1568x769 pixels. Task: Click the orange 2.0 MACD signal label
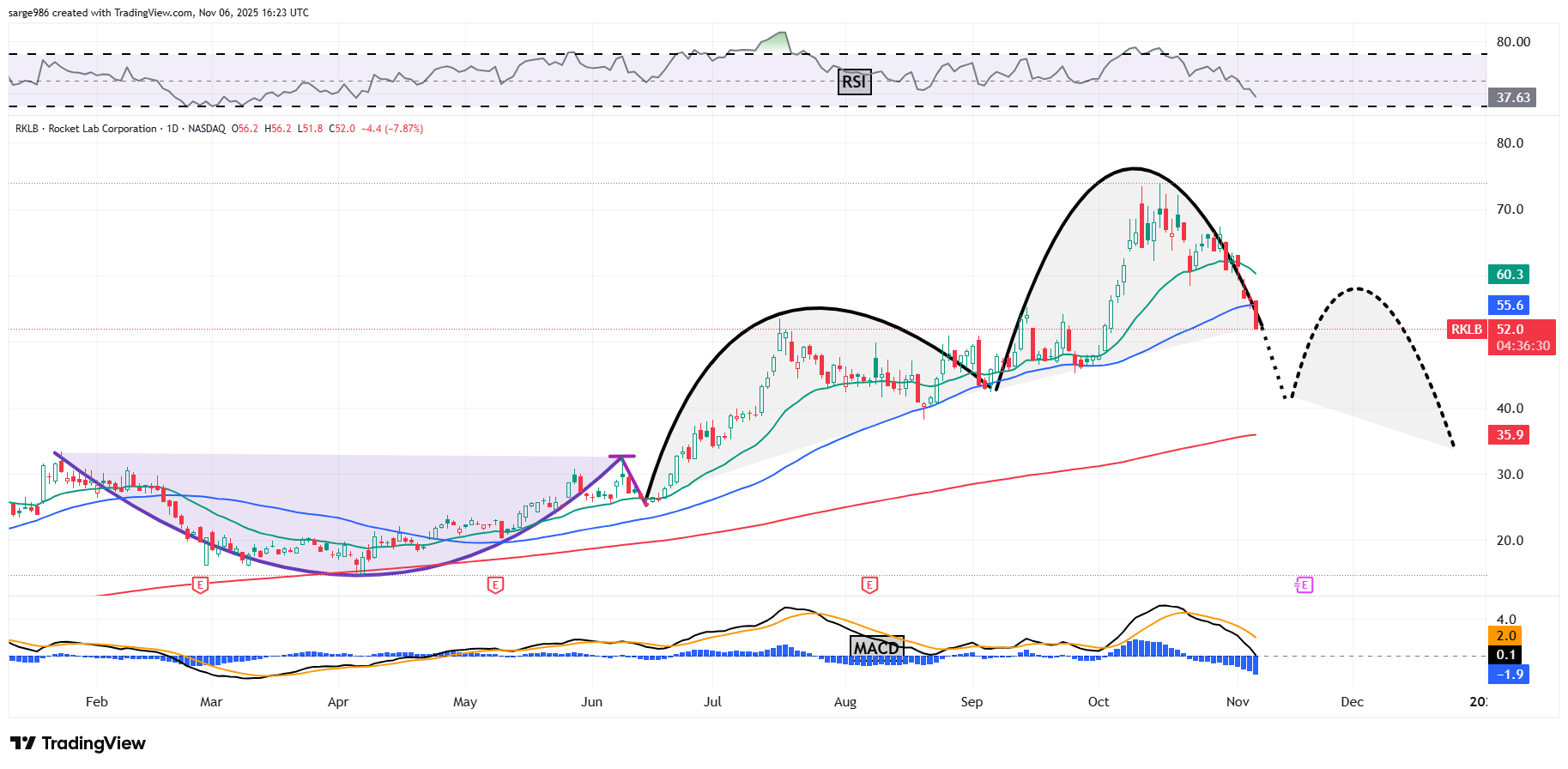pos(1505,636)
